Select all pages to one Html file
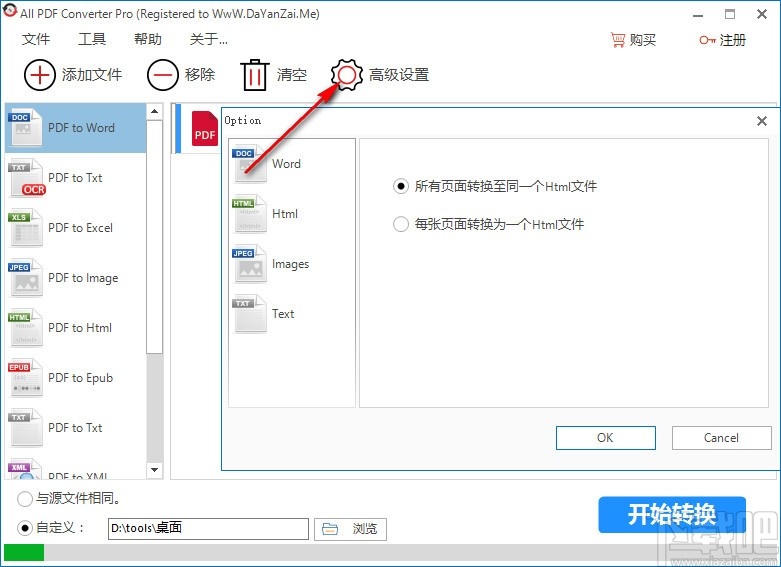781x567 pixels. (401, 186)
